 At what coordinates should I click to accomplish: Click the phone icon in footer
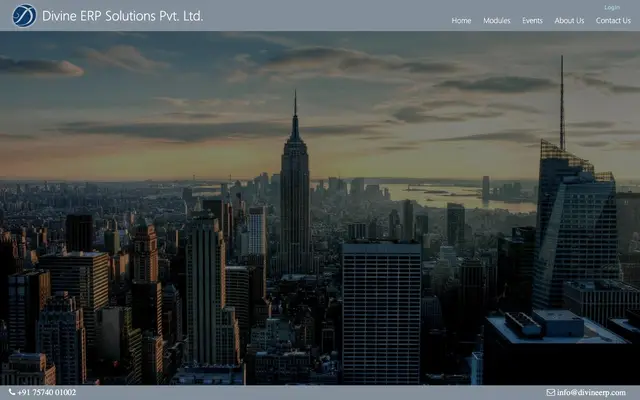tap(12, 392)
